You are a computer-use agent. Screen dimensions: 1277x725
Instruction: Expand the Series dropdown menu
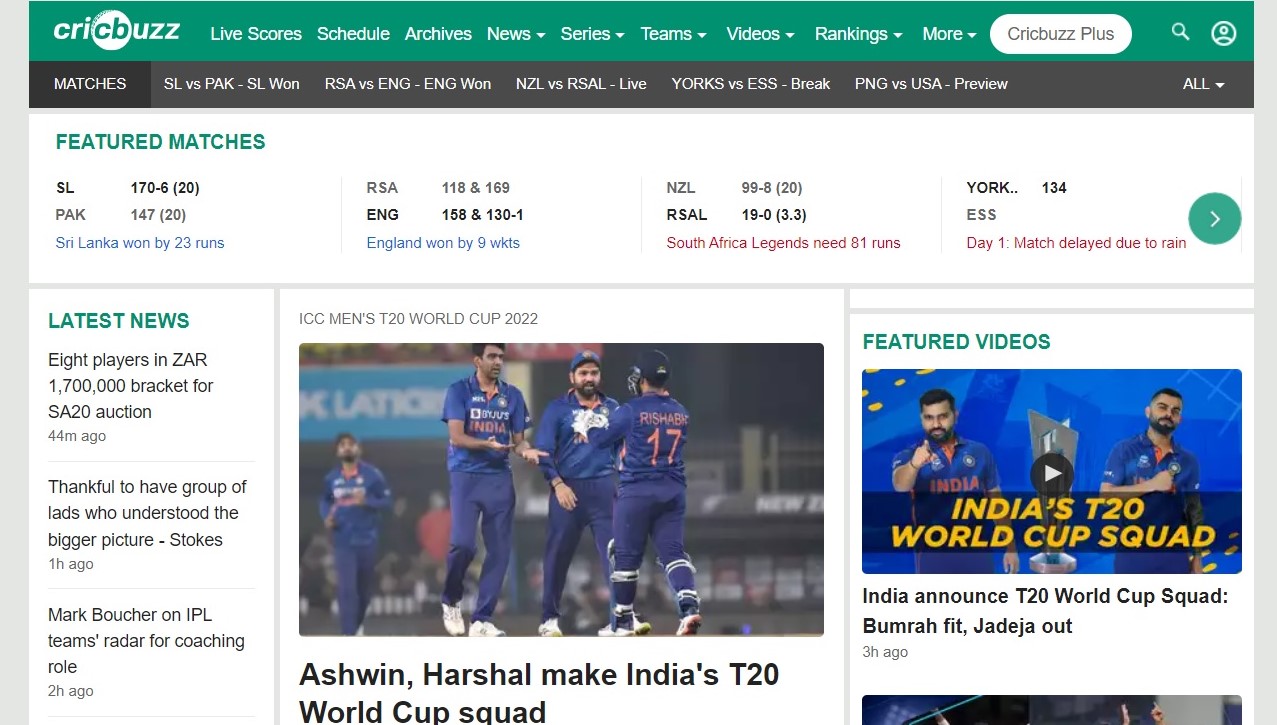592,34
